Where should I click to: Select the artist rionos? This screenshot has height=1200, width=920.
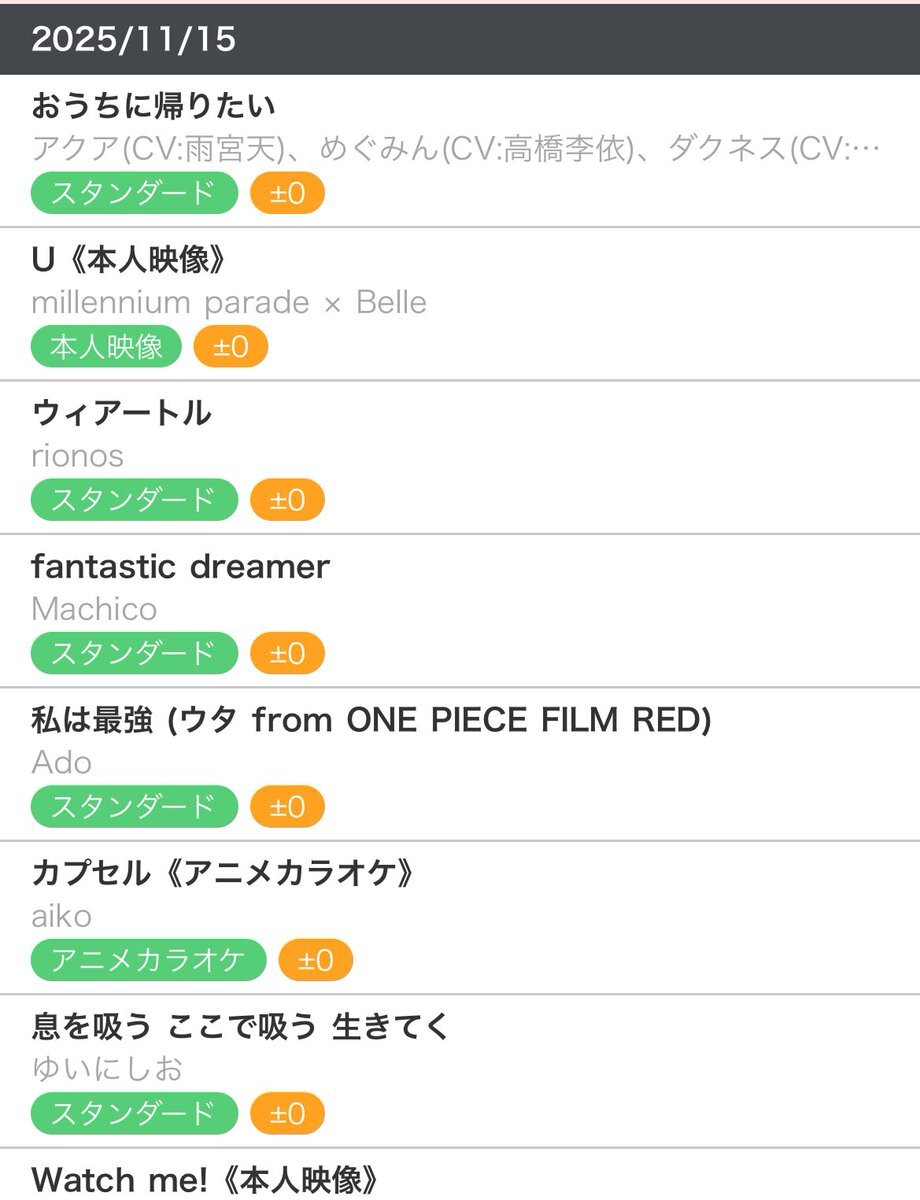pos(78,456)
